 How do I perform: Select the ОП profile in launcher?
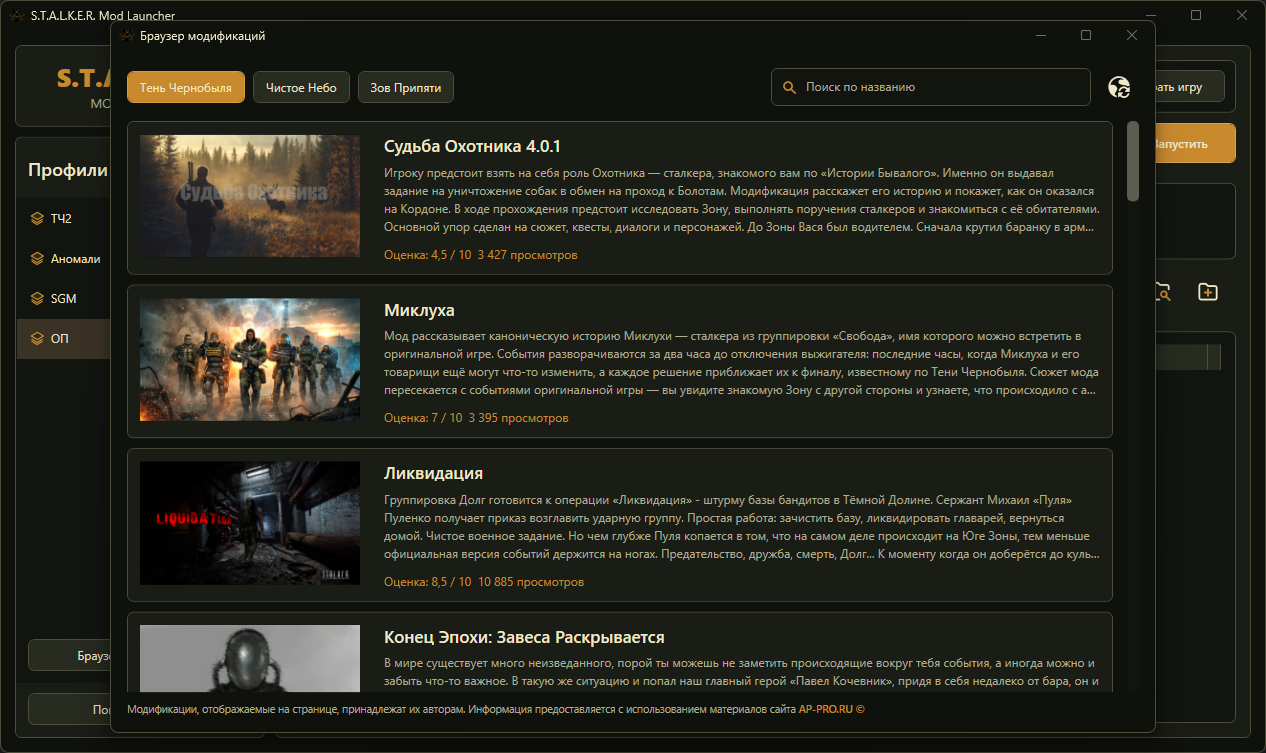64,339
